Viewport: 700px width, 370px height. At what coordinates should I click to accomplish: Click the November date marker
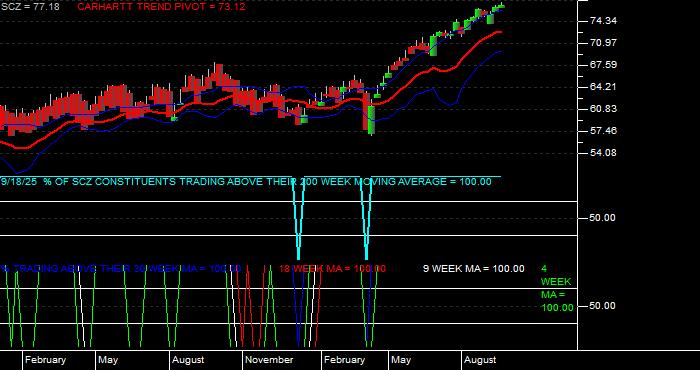pos(269,360)
